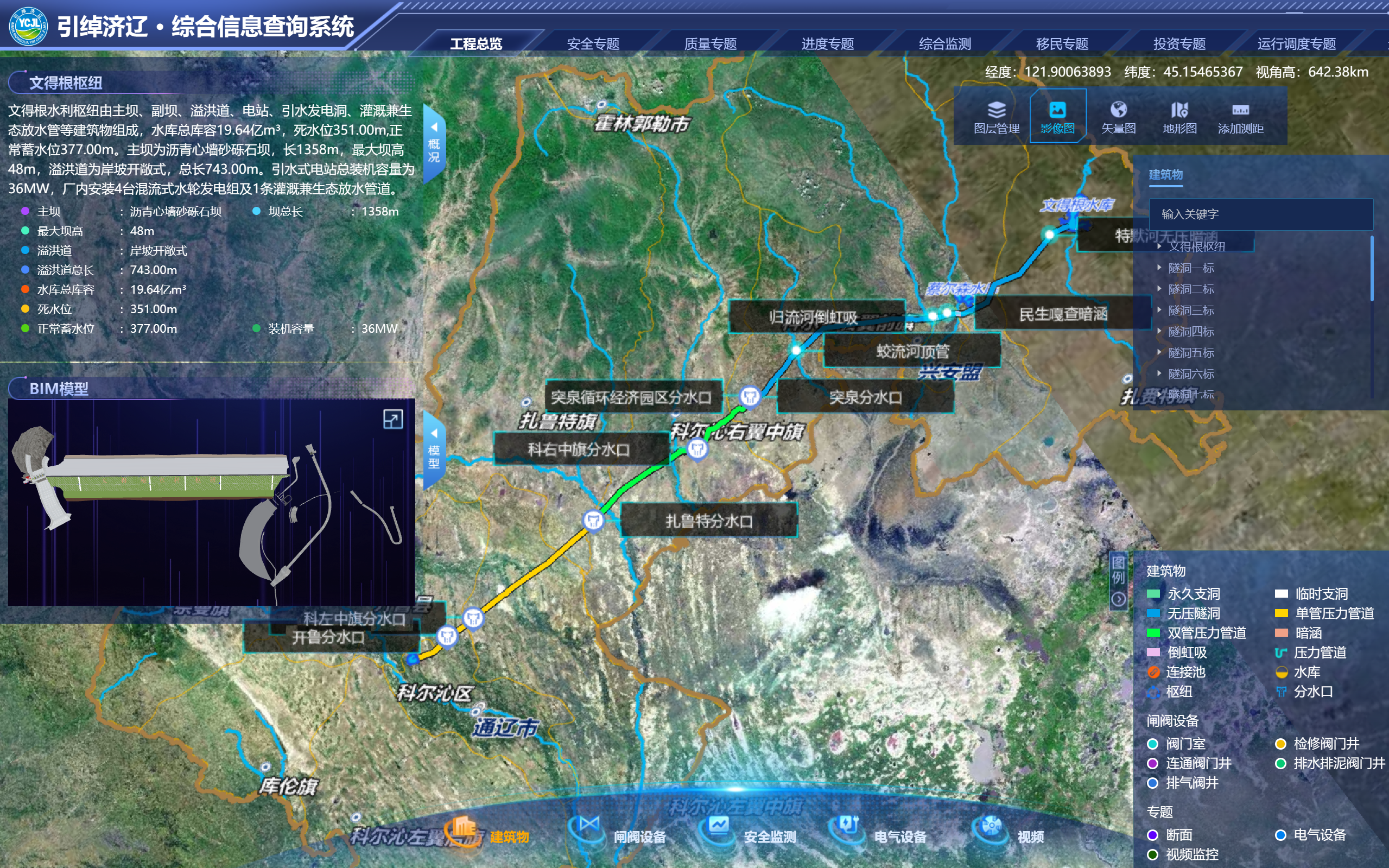Open the 安全监测 bottom dock icon

pos(718,827)
